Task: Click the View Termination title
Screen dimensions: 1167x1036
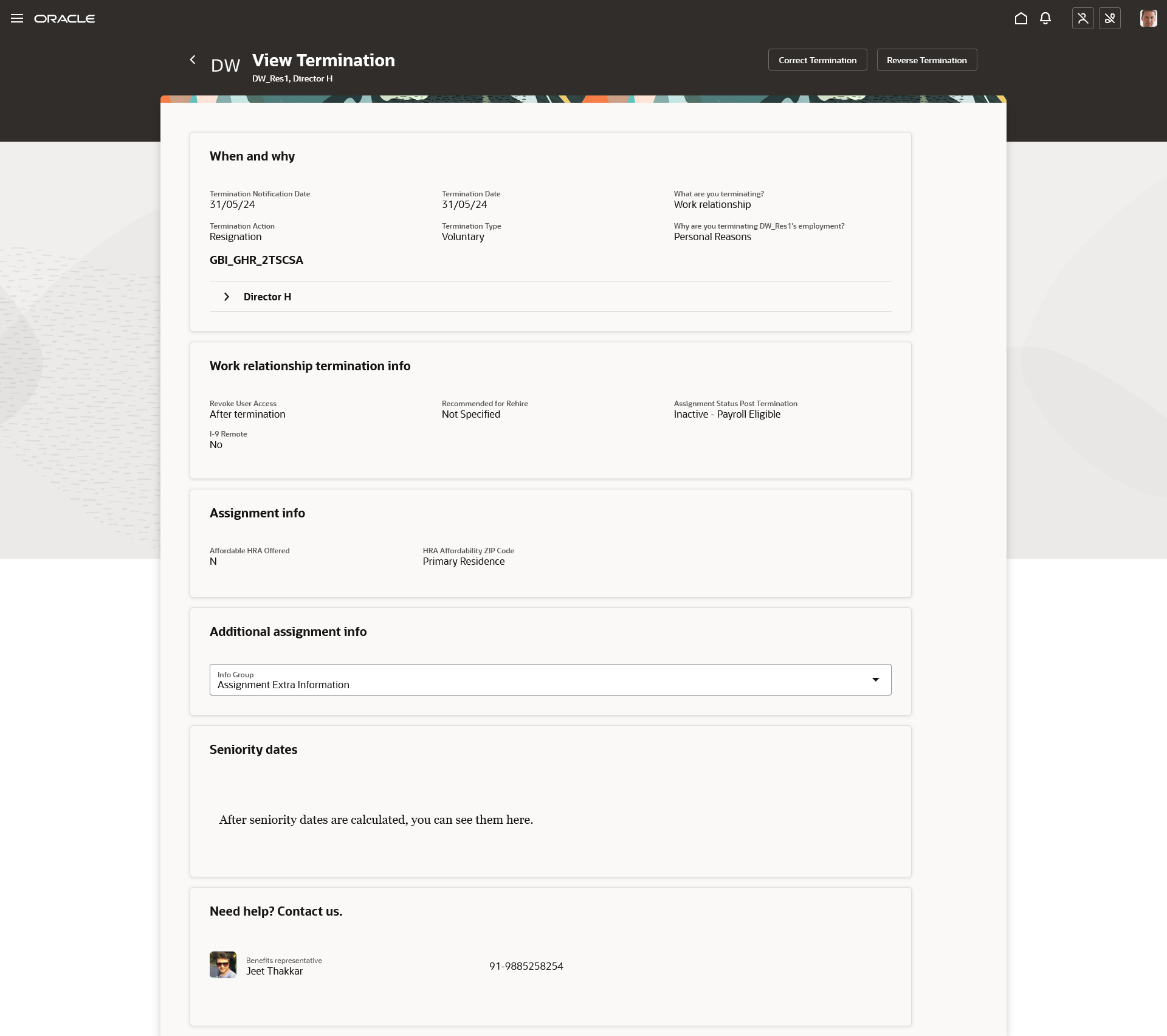Action: pos(323,60)
